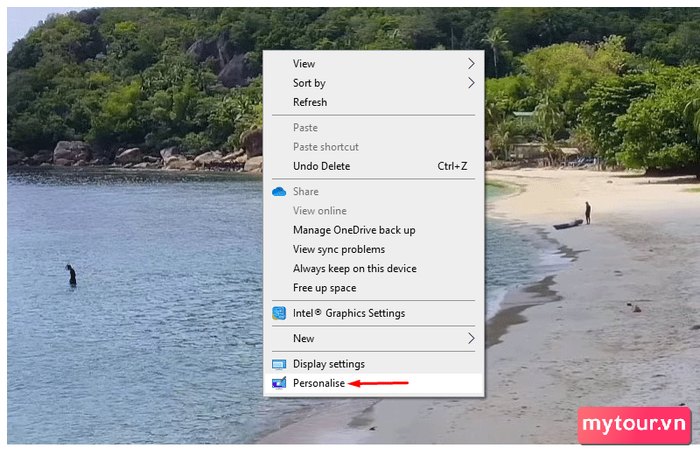Viewport: 700px width, 455px height.
Task: Choose Undo Delete in the menu
Action: coord(321,166)
